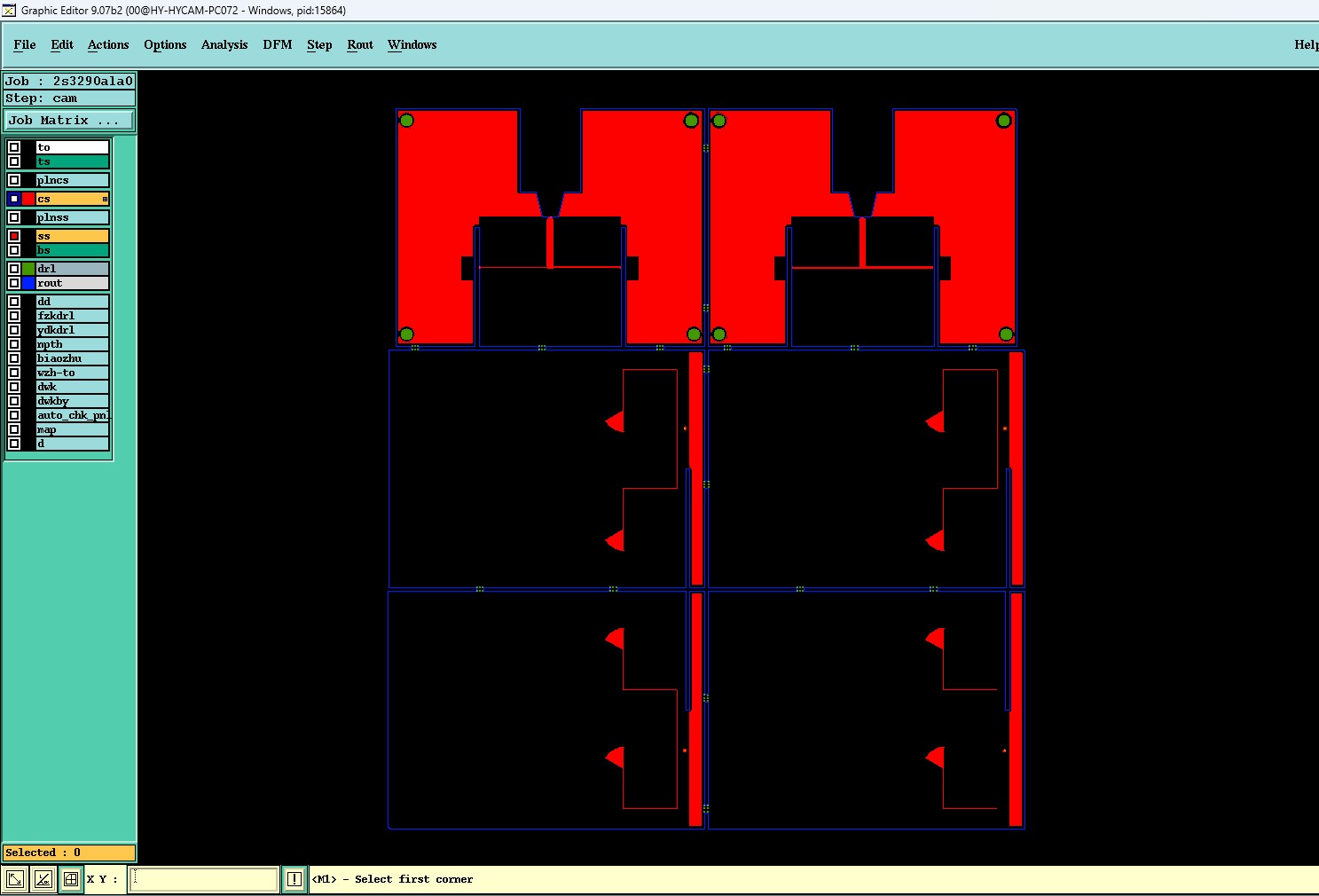Open the Actions menu
The image size is (1319, 896).
pyautogui.click(x=108, y=44)
